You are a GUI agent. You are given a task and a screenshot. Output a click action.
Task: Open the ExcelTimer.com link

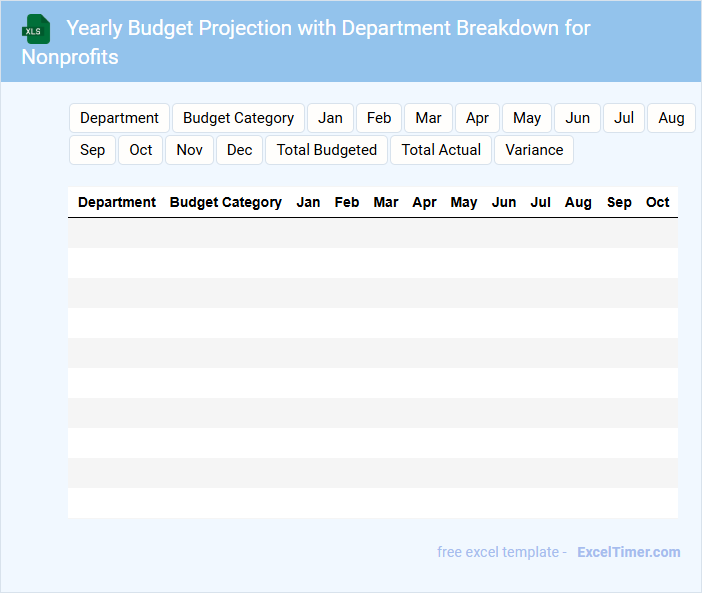(628, 552)
